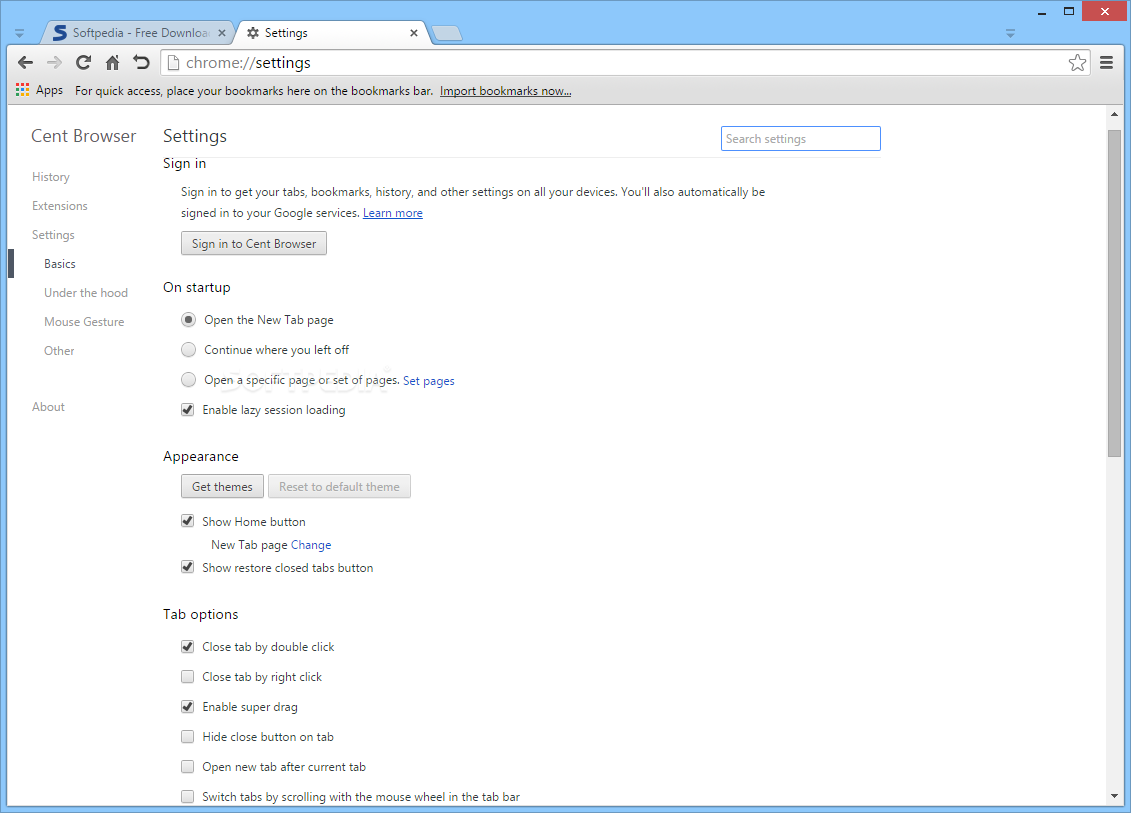Close the Settings tab
The height and width of the screenshot is (813, 1131).
click(x=414, y=32)
